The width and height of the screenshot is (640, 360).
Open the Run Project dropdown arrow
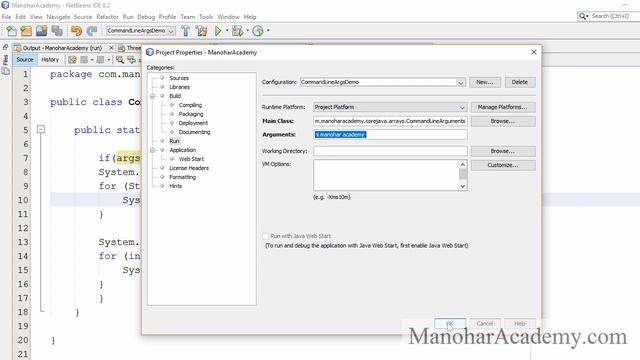227,31
